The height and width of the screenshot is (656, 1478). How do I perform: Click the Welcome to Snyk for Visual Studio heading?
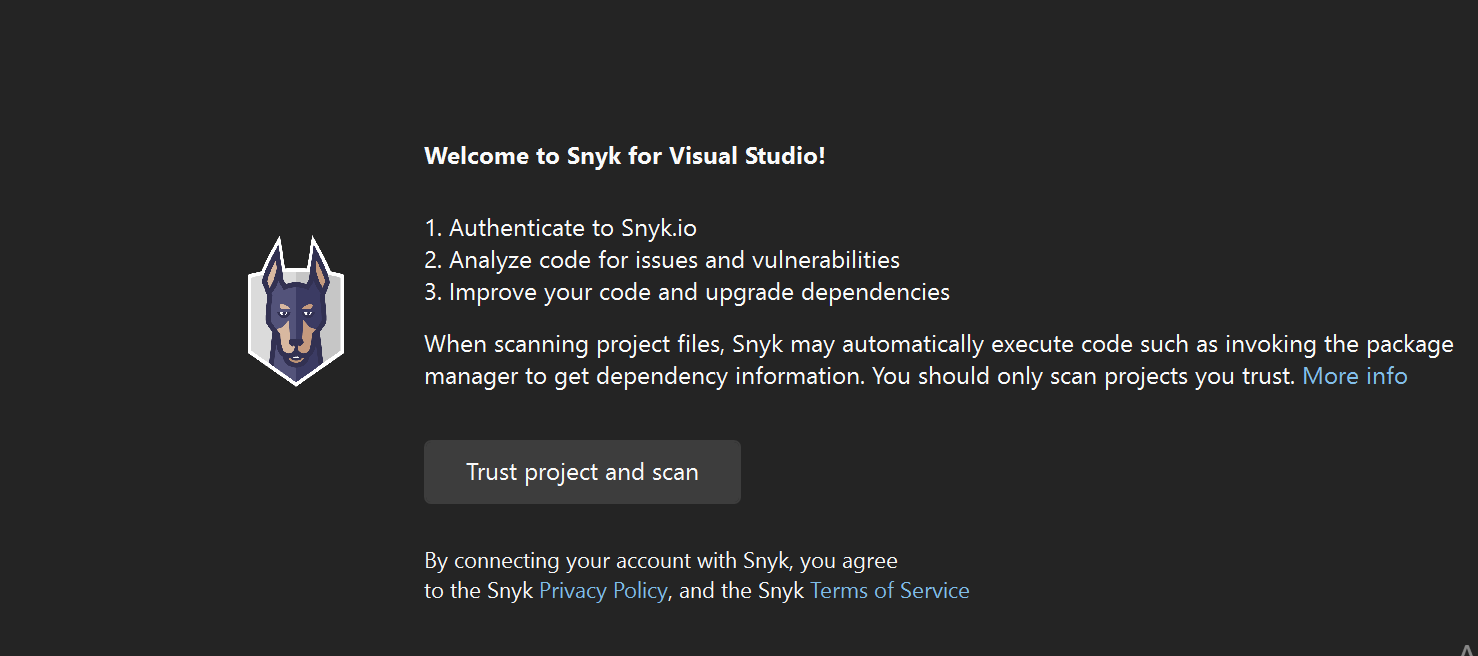(624, 156)
